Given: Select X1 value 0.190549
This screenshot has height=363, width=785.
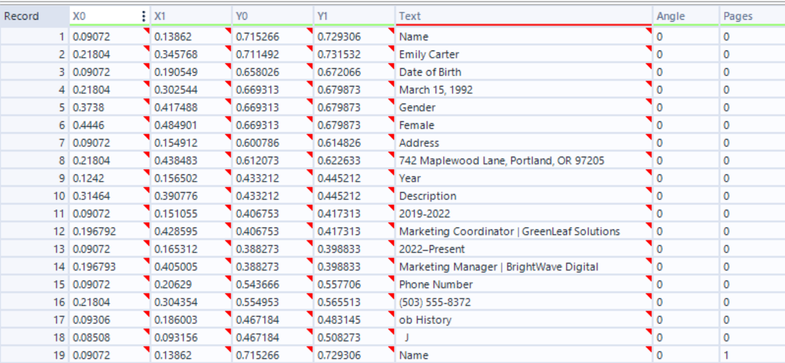Looking at the screenshot, I should tap(191, 72).
